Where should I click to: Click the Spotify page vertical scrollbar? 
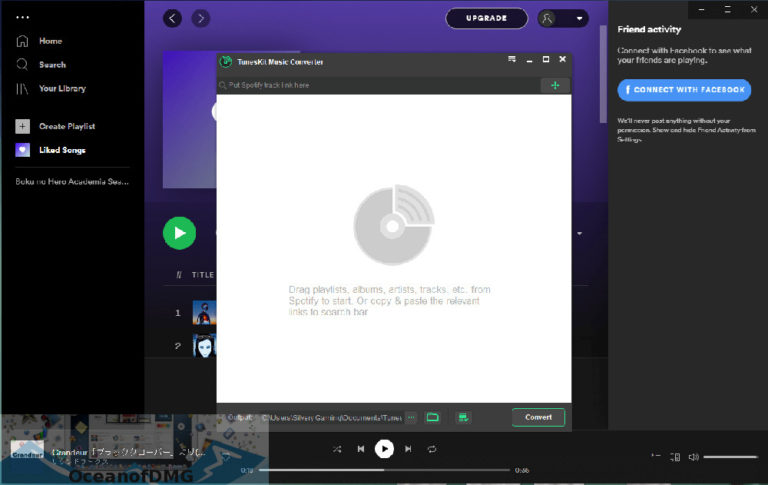[x=603, y=74]
